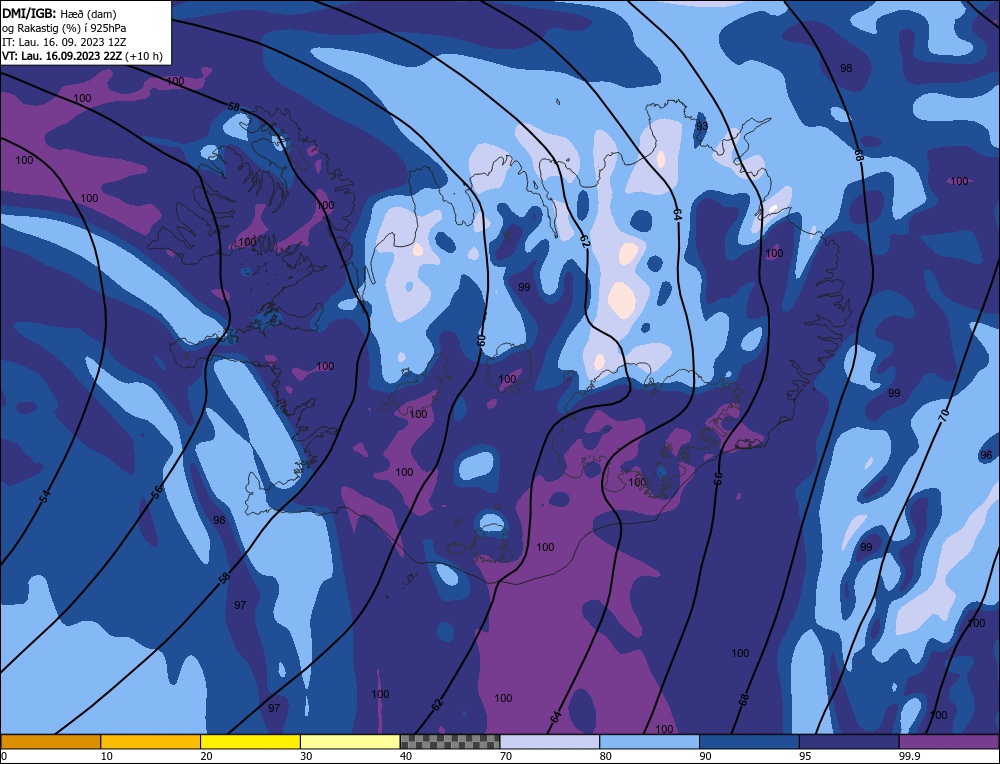Click the legend tick label '40'
This screenshot has height=764, width=1000.
406,756
